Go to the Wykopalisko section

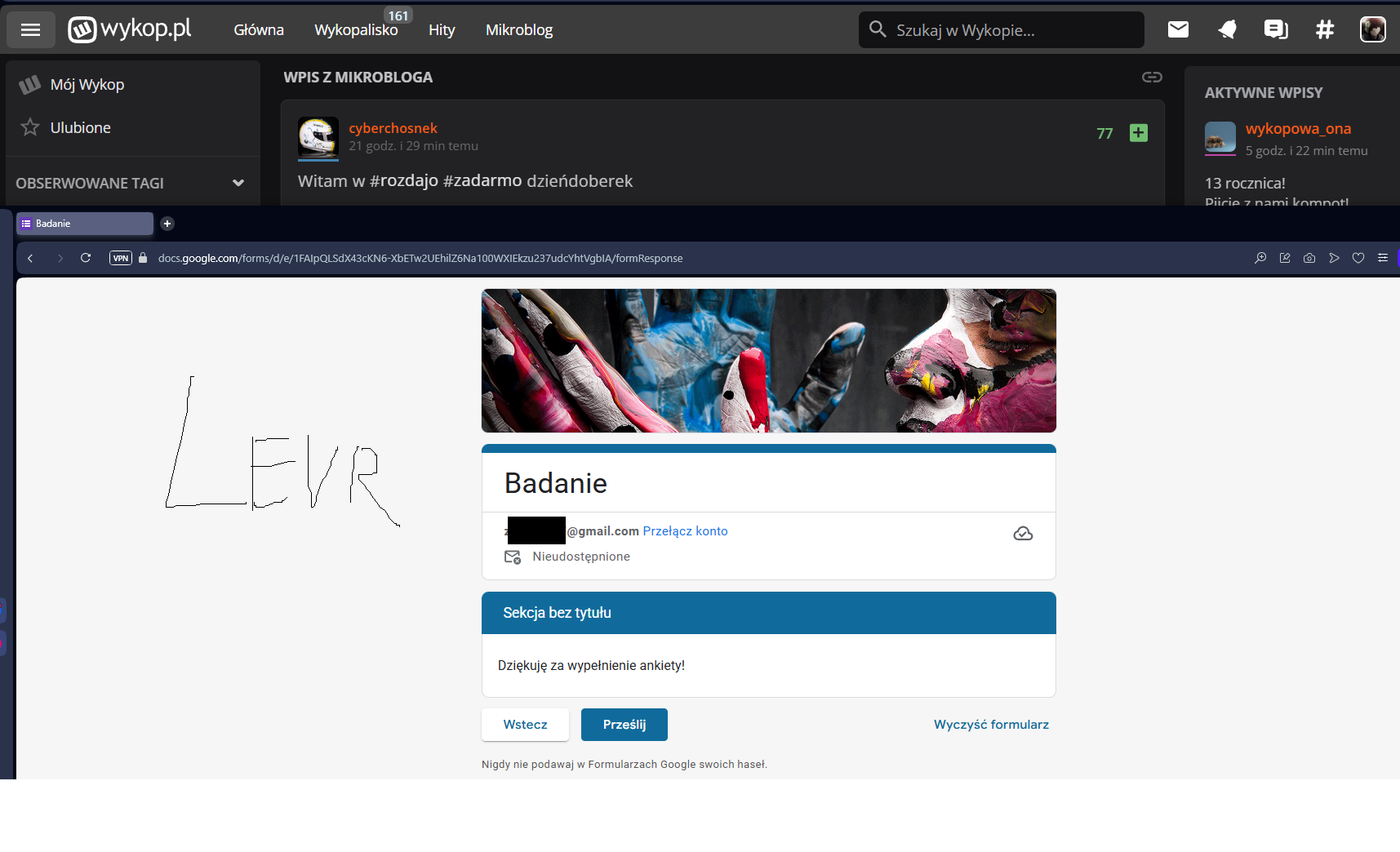pyautogui.click(x=356, y=30)
